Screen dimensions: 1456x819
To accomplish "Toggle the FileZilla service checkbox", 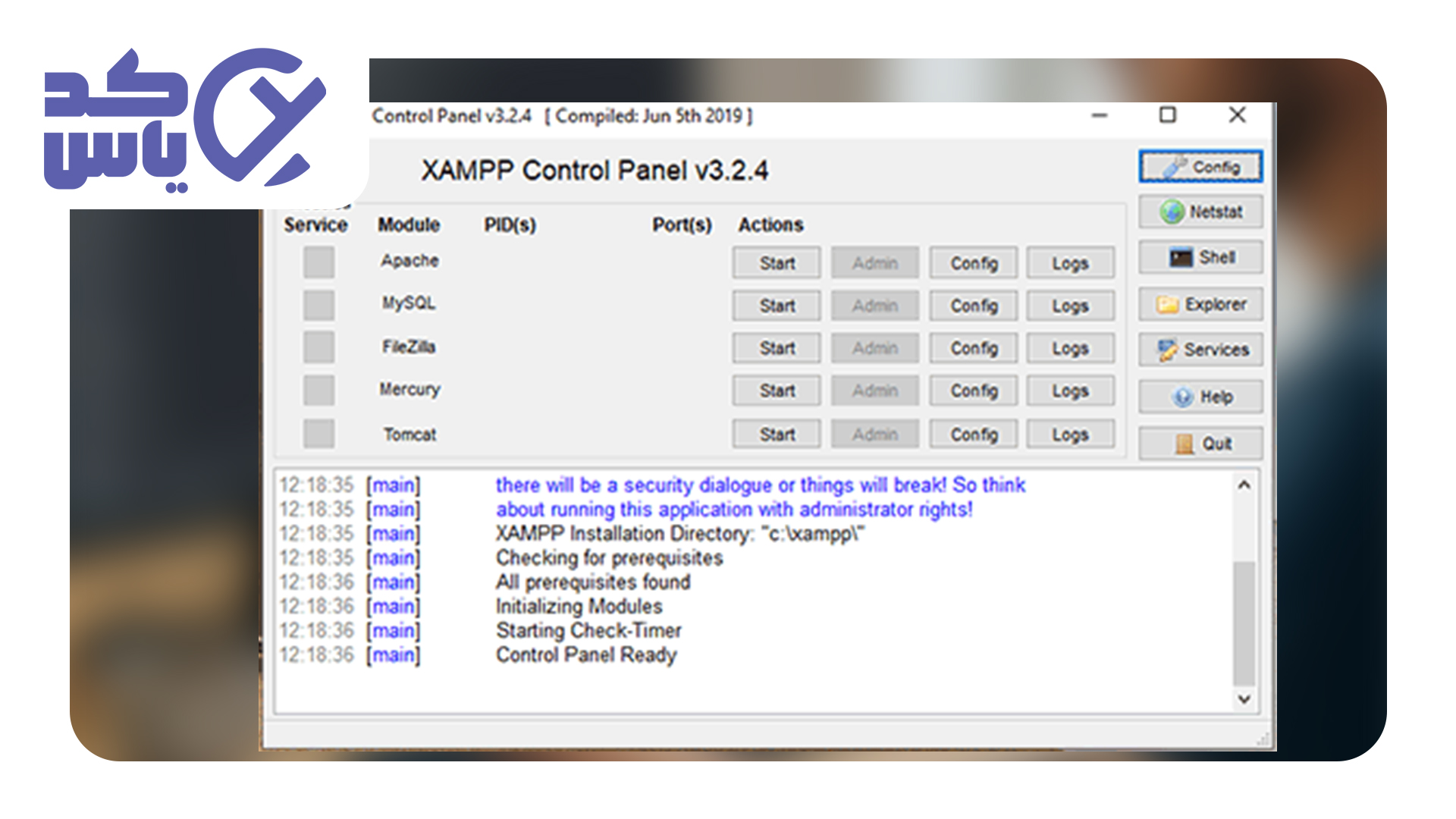I will point(318,347).
